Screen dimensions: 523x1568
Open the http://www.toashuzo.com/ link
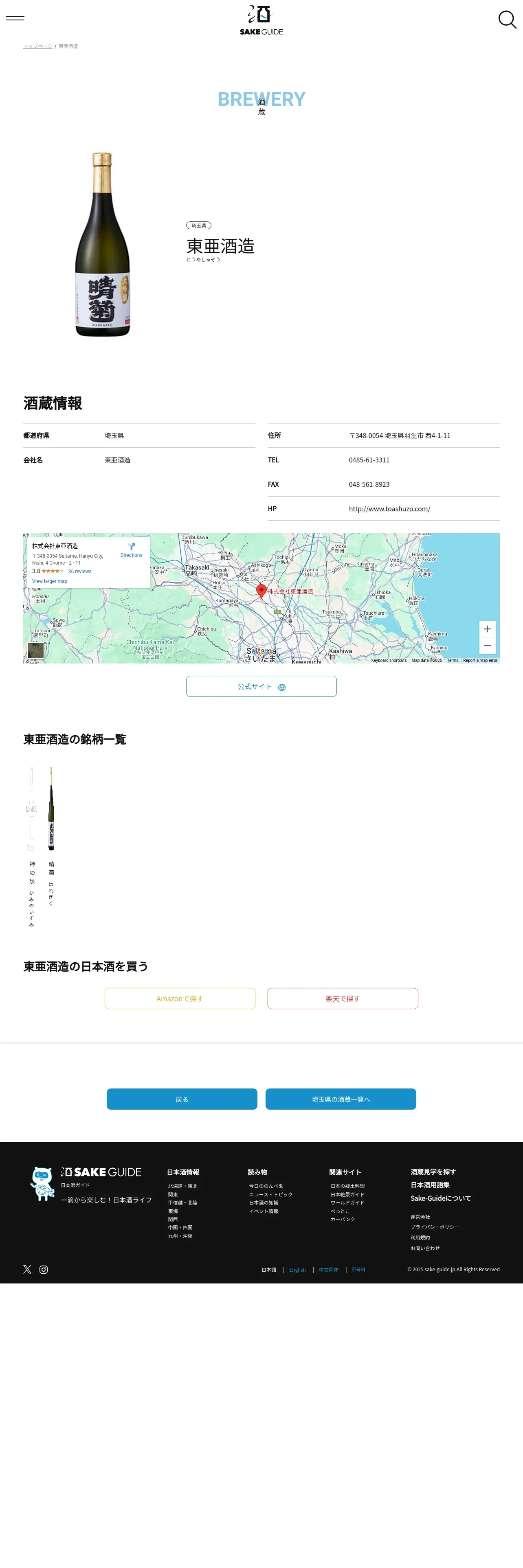pyautogui.click(x=390, y=509)
